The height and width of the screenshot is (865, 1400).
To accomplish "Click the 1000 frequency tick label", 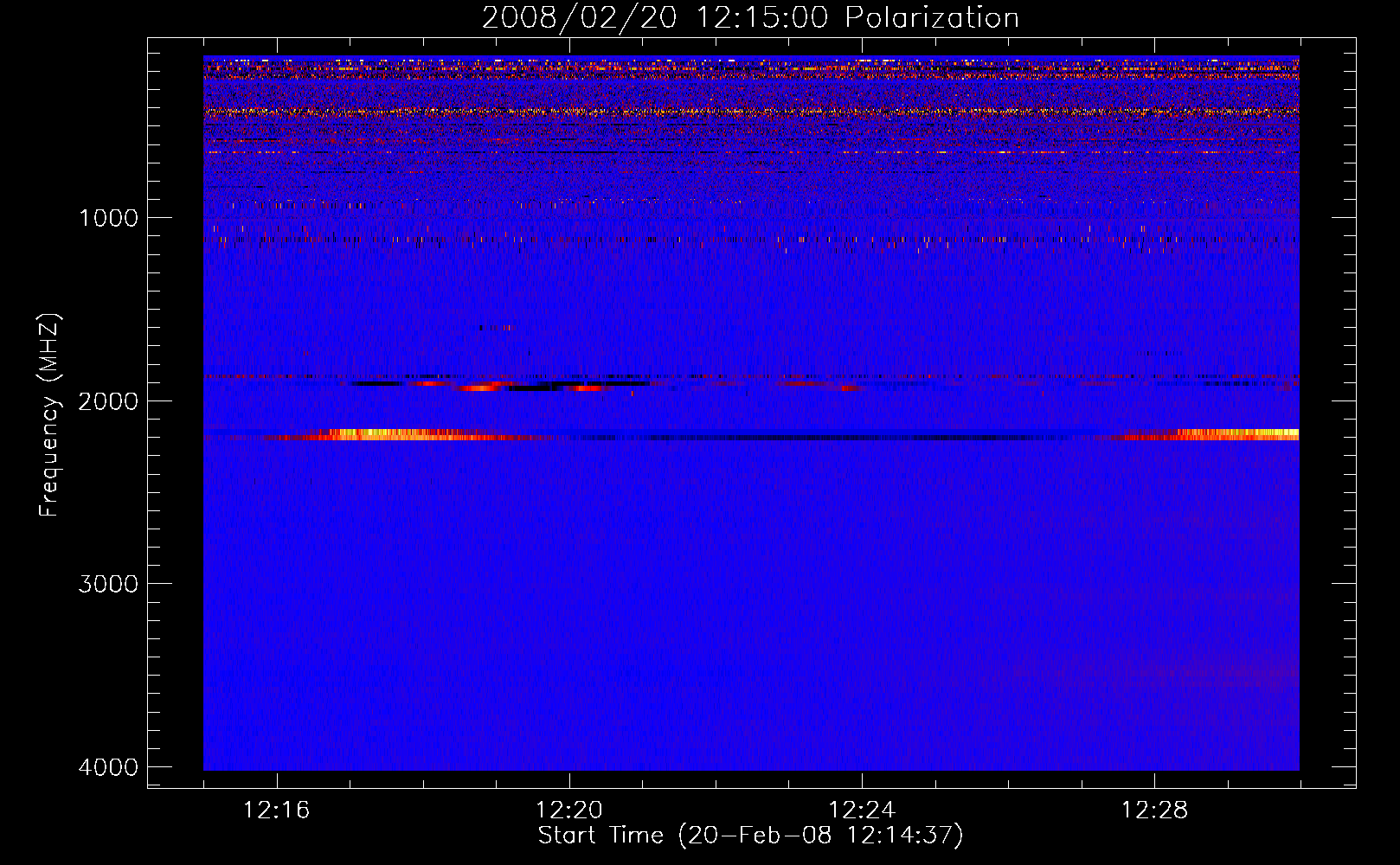I will tap(109, 217).
